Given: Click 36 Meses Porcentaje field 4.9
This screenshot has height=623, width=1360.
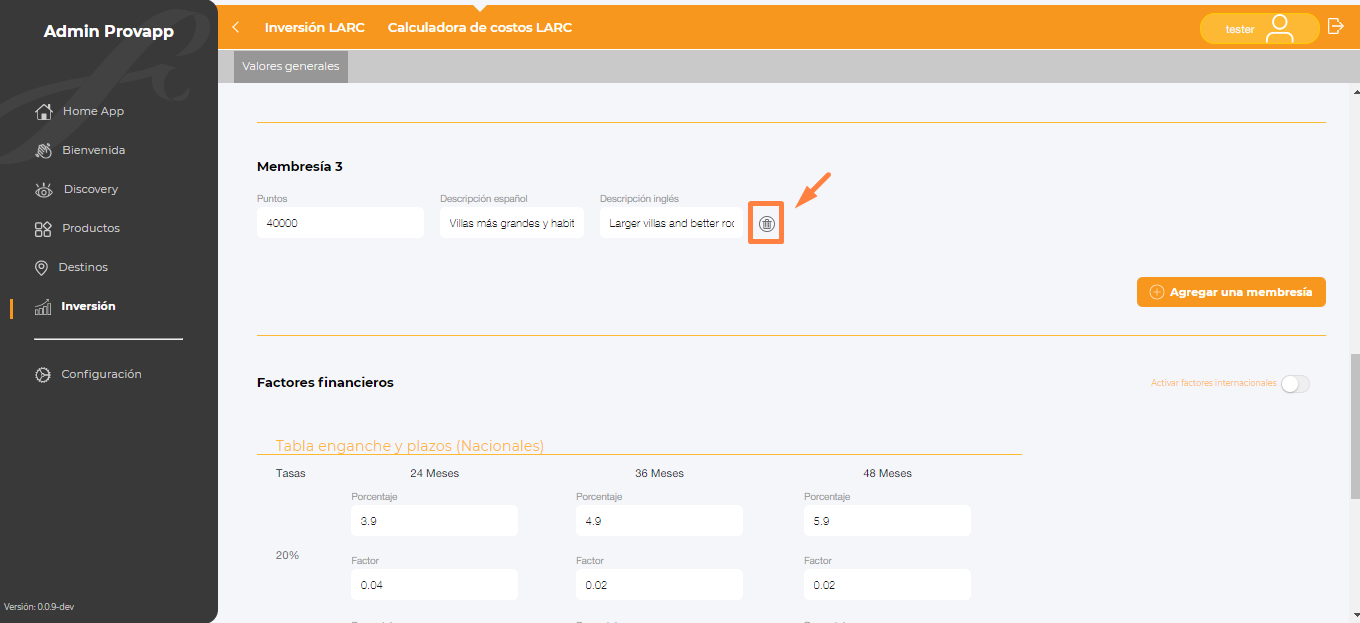Looking at the screenshot, I should pyautogui.click(x=659, y=521).
